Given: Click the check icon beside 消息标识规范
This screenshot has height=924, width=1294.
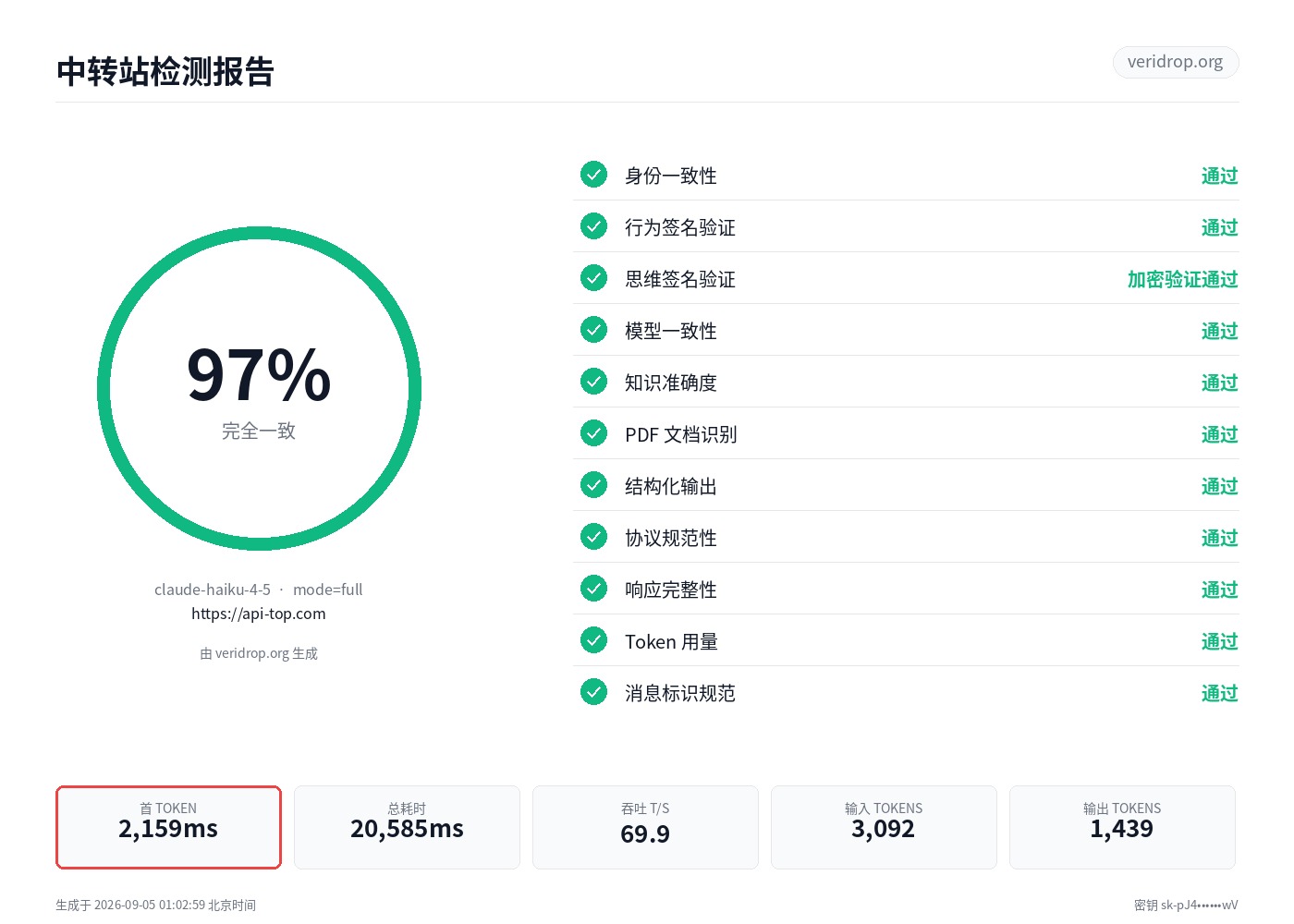Looking at the screenshot, I should 593,692.
